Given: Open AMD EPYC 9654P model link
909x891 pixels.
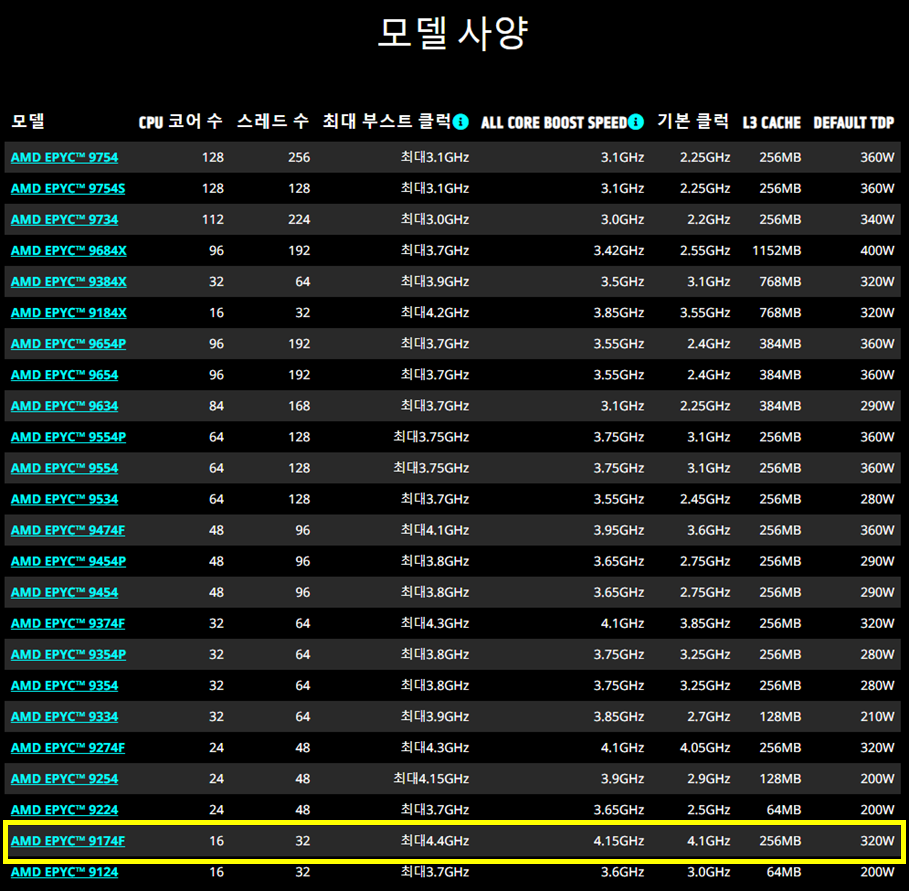Looking at the screenshot, I should 68,344.
